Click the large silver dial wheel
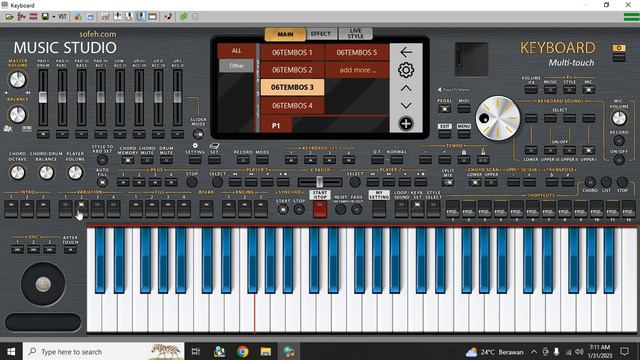 (498, 118)
